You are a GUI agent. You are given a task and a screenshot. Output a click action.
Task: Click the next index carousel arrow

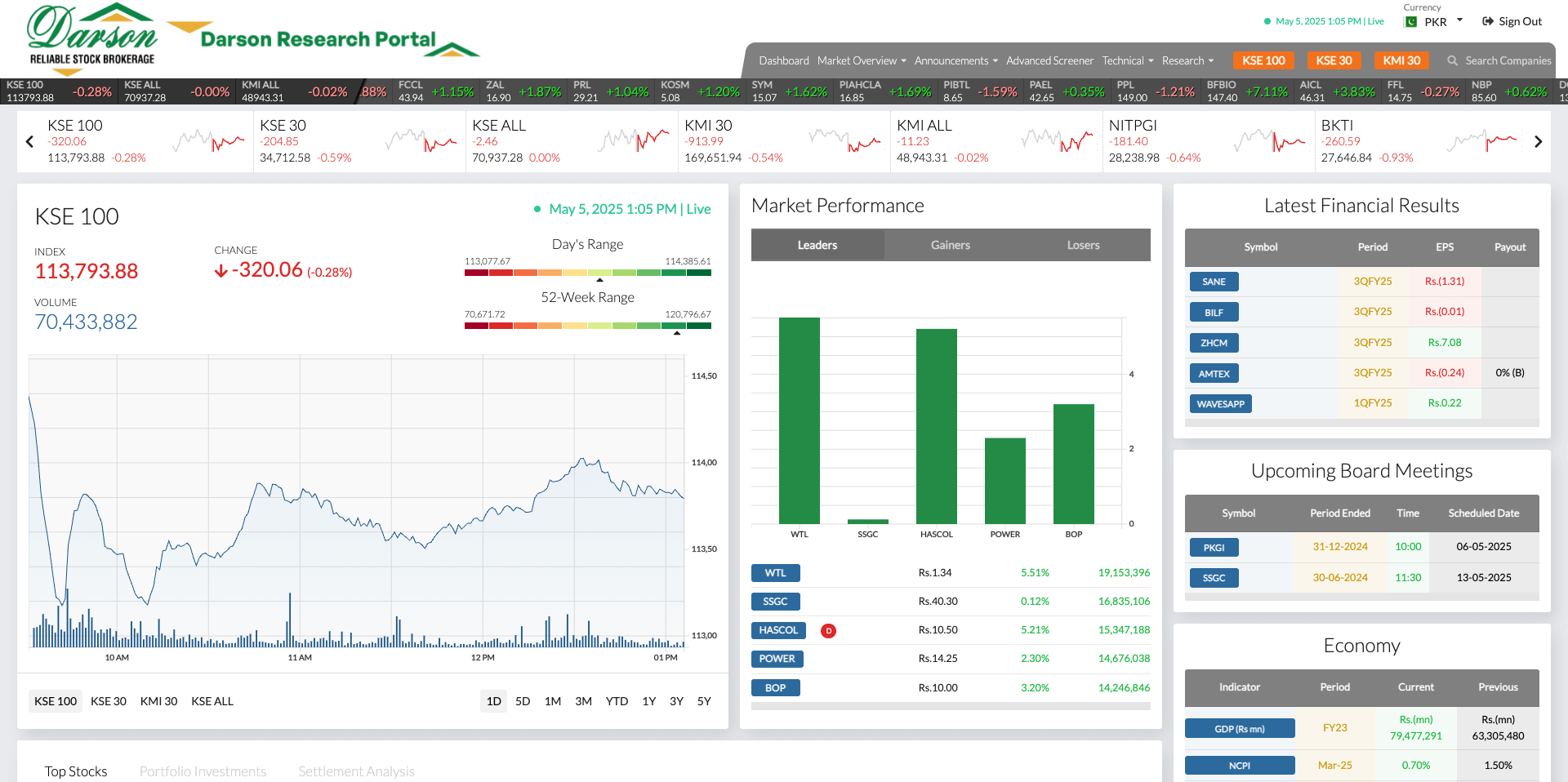pyautogui.click(x=1538, y=141)
